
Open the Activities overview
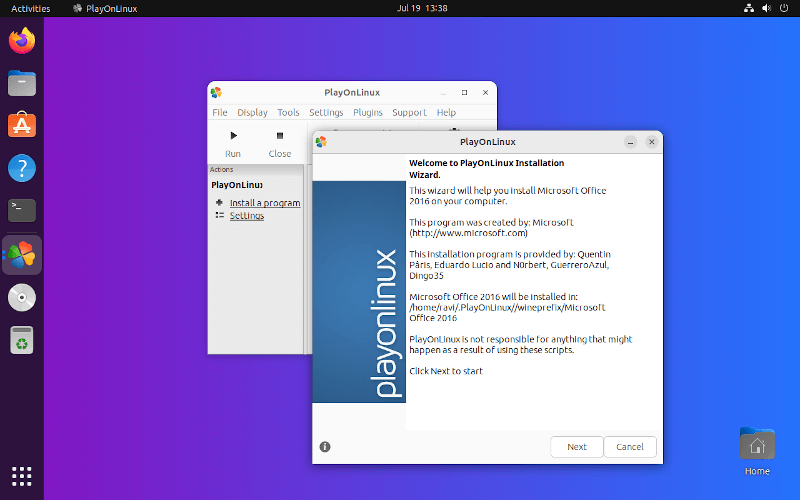coord(31,8)
